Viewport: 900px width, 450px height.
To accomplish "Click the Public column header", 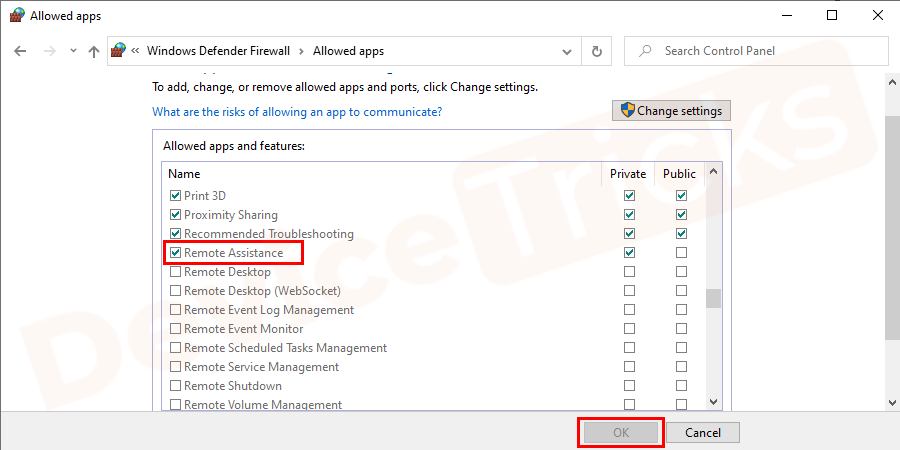I will tap(680, 173).
